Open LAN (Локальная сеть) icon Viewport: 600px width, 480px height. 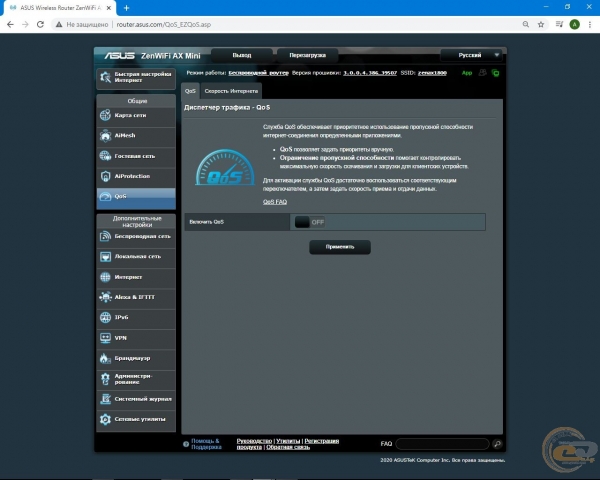click(105, 256)
